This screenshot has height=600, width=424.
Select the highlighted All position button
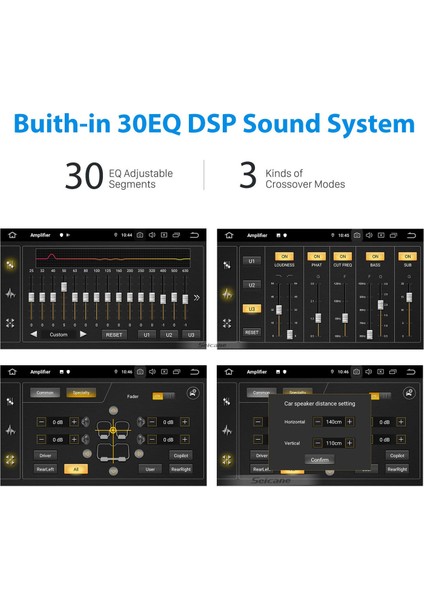tap(76, 469)
